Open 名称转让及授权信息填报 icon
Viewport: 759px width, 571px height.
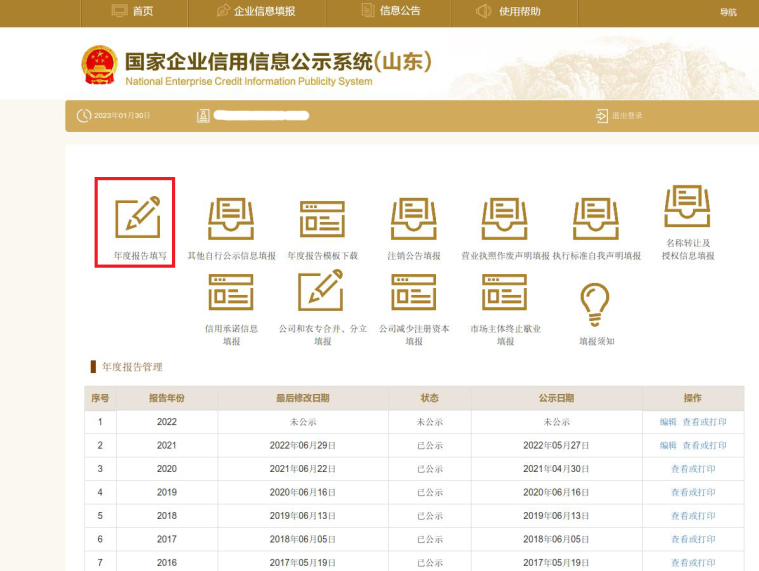(688, 207)
